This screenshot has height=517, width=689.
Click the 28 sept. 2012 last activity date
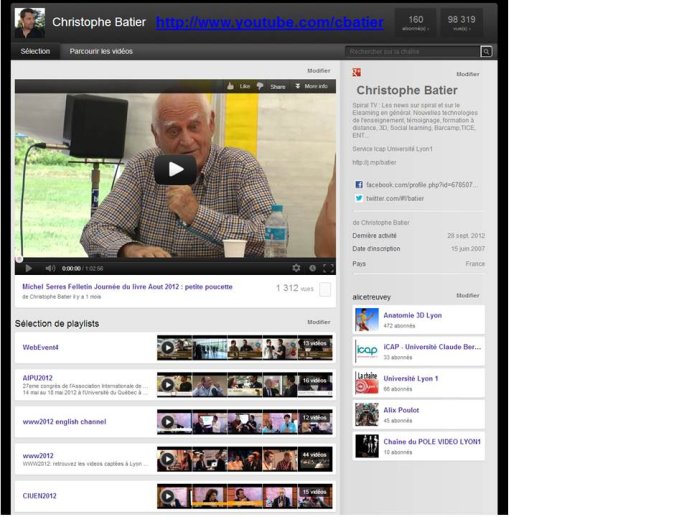click(466, 236)
